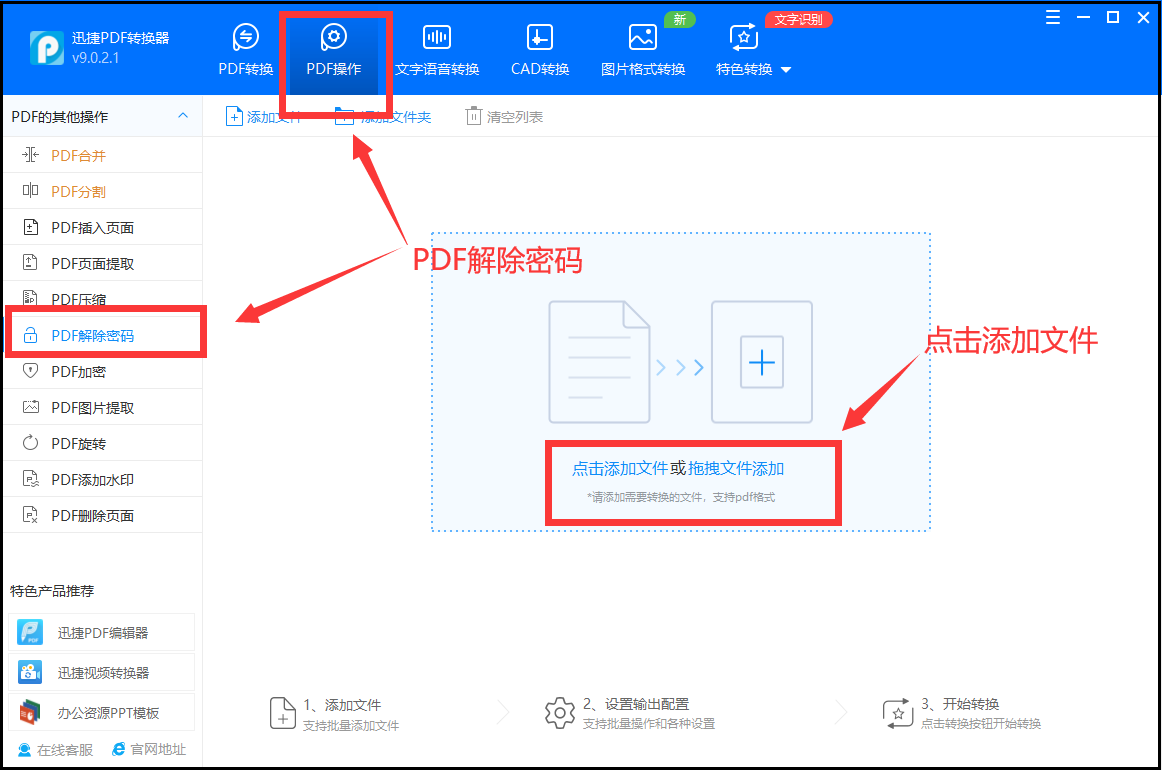Choose PDF页面提取 from the list
Screen dimensions: 1162x770
tap(103, 263)
